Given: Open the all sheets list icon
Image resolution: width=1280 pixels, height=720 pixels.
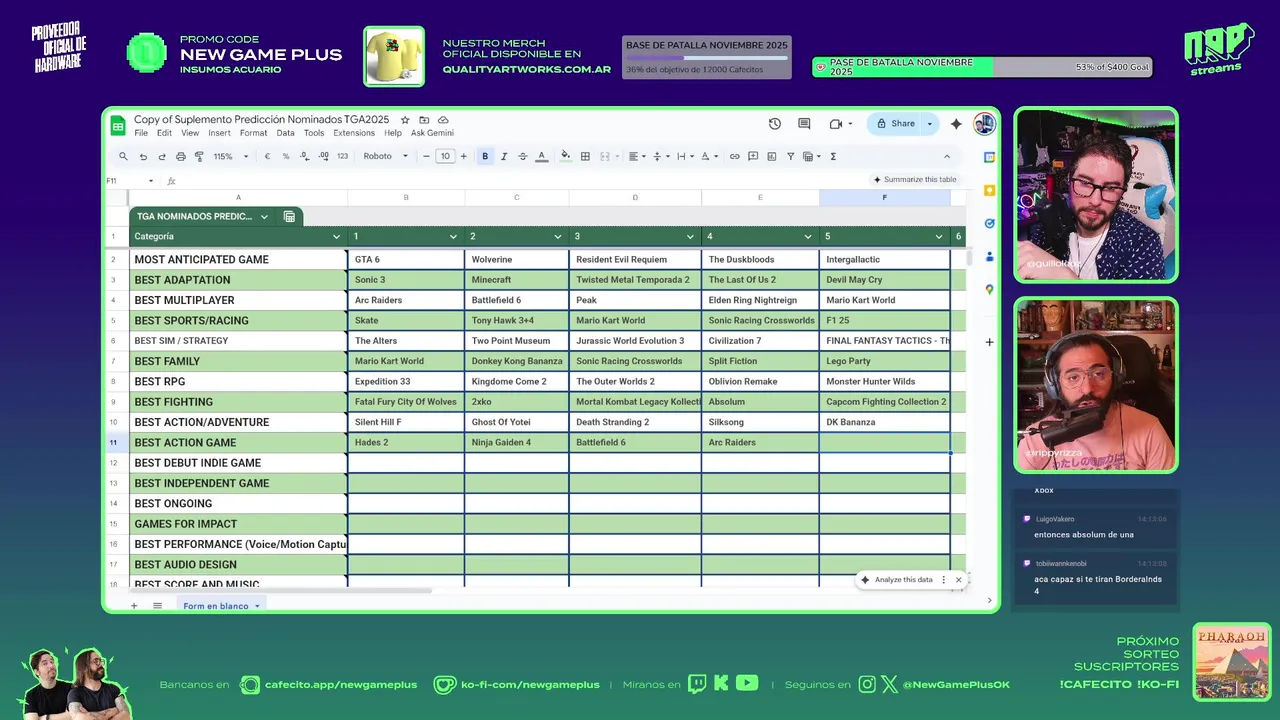Looking at the screenshot, I should click(x=157, y=606).
